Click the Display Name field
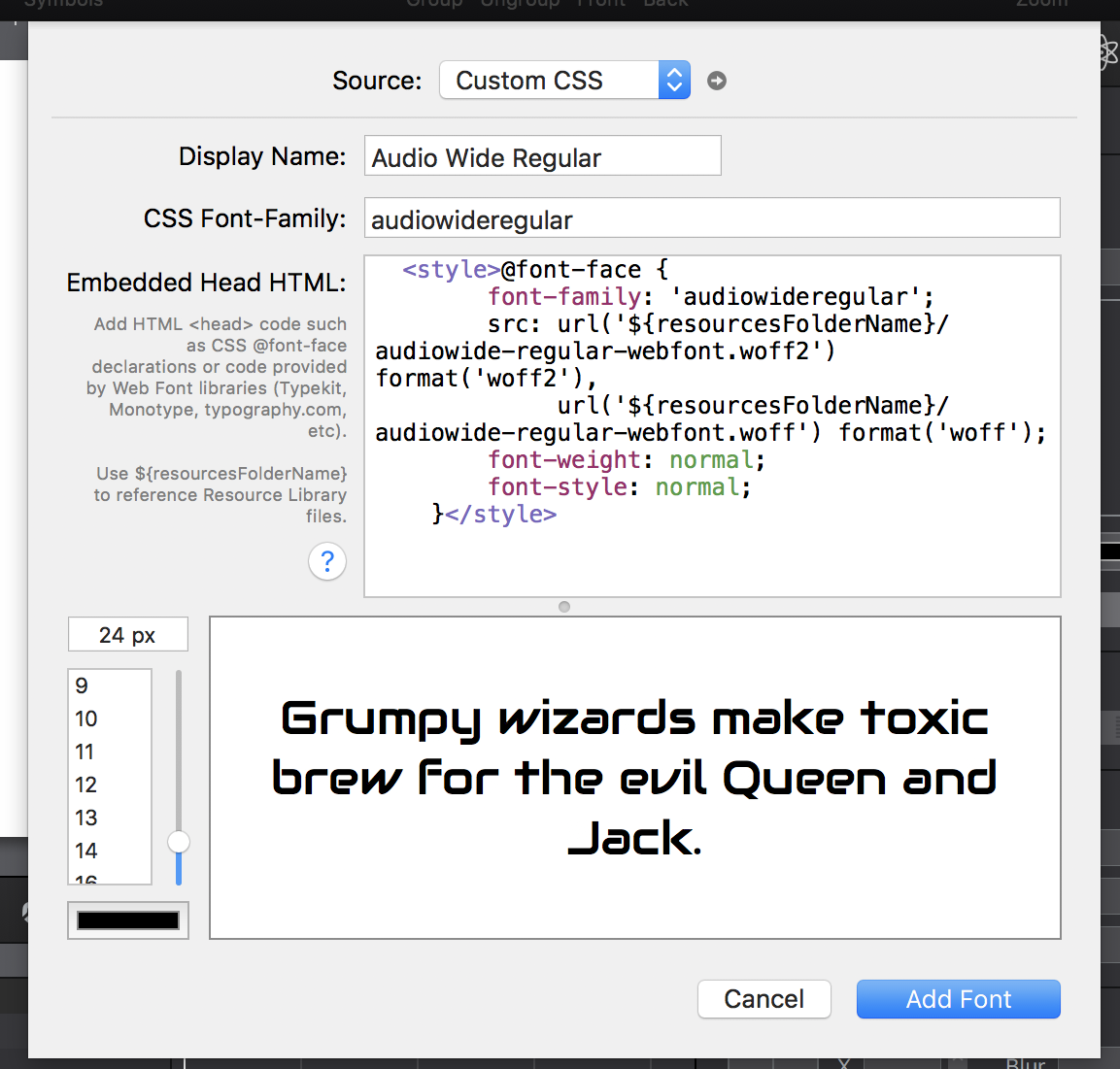This screenshot has height=1069, width=1120. pyautogui.click(x=542, y=155)
